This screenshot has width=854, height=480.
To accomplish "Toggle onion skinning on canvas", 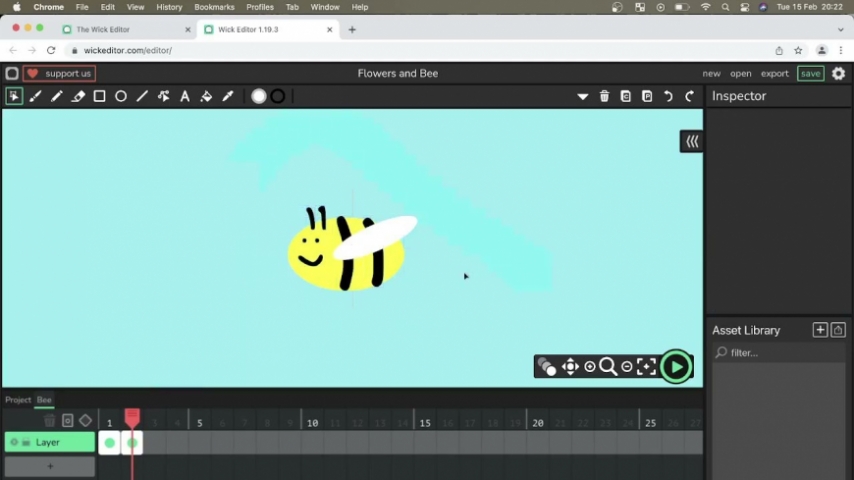I will [546, 367].
